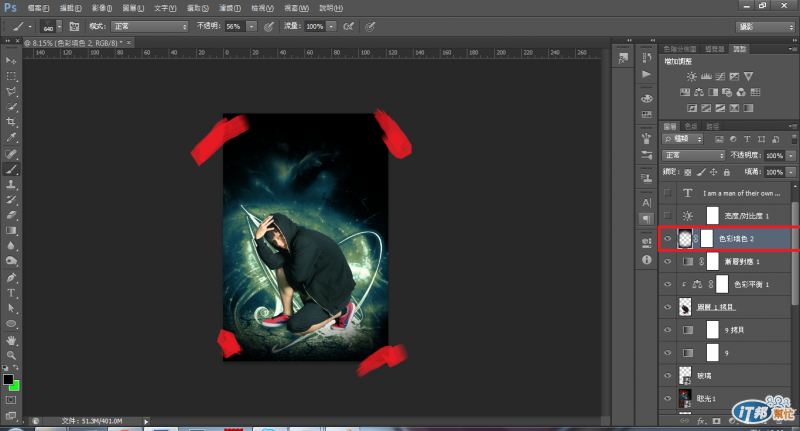
Task: Show the 亮度/對比度 1 layer
Action: pos(667,215)
